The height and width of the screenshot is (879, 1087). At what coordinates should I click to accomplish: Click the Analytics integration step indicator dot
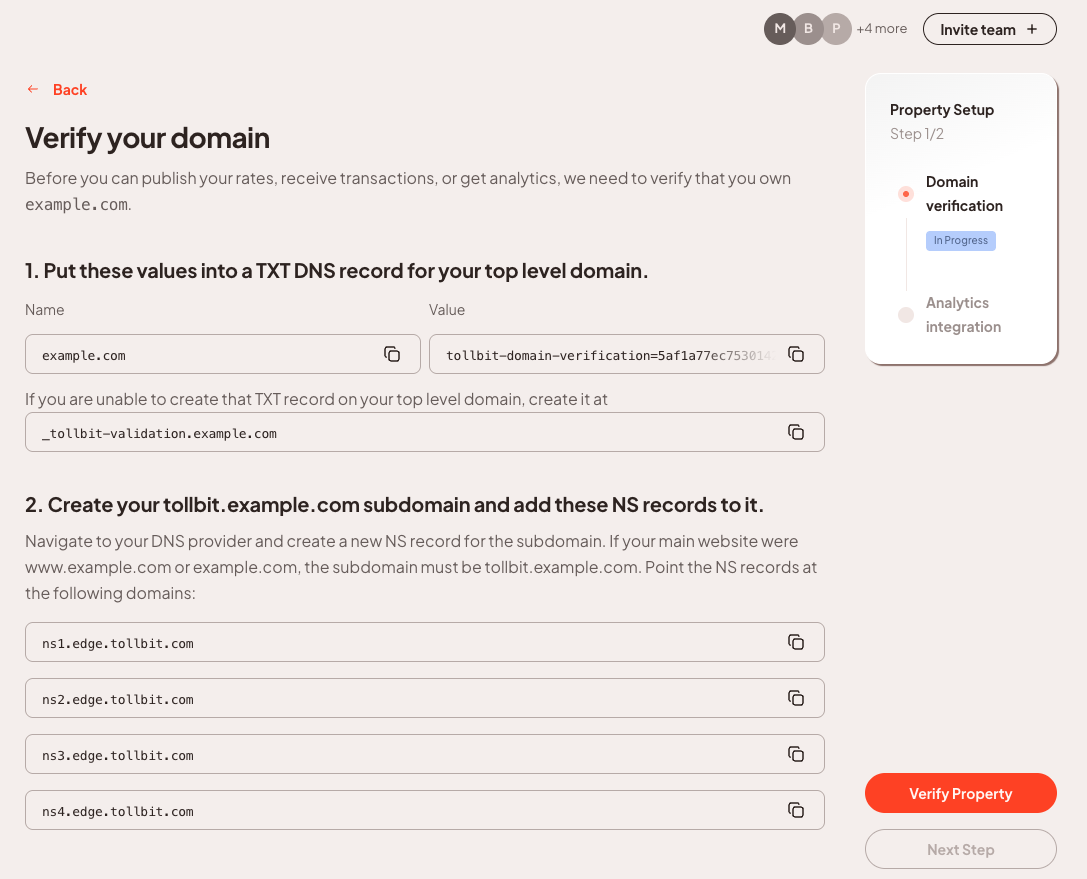[905, 315]
